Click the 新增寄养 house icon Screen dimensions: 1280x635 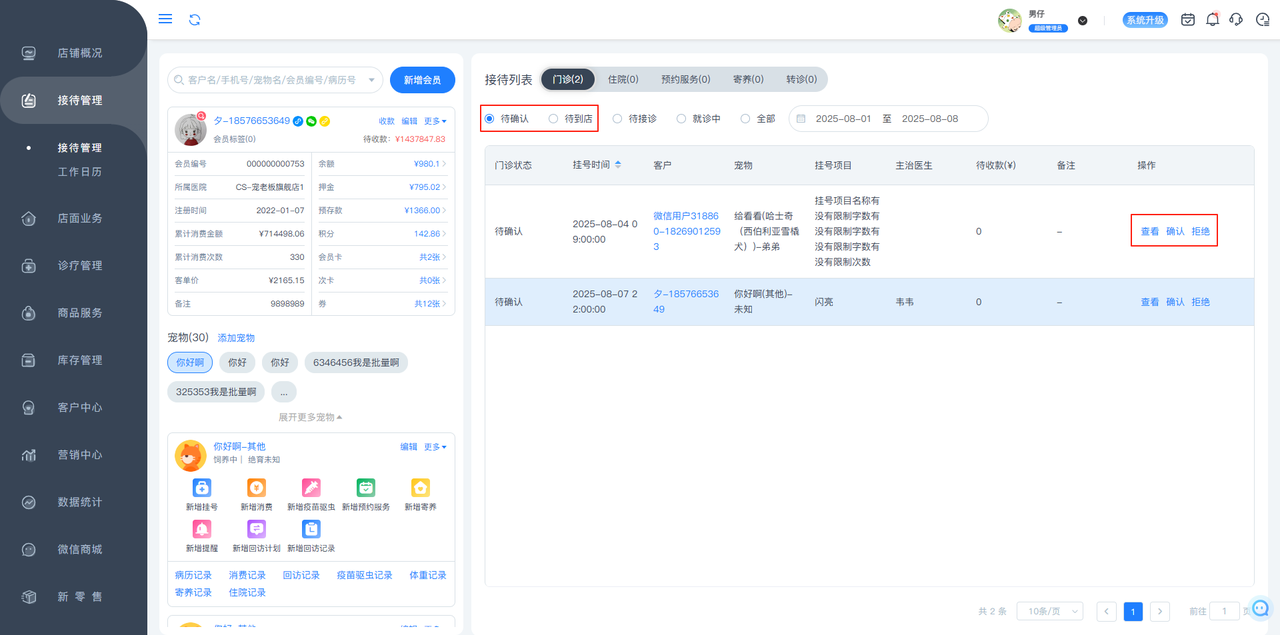coord(420,488)
